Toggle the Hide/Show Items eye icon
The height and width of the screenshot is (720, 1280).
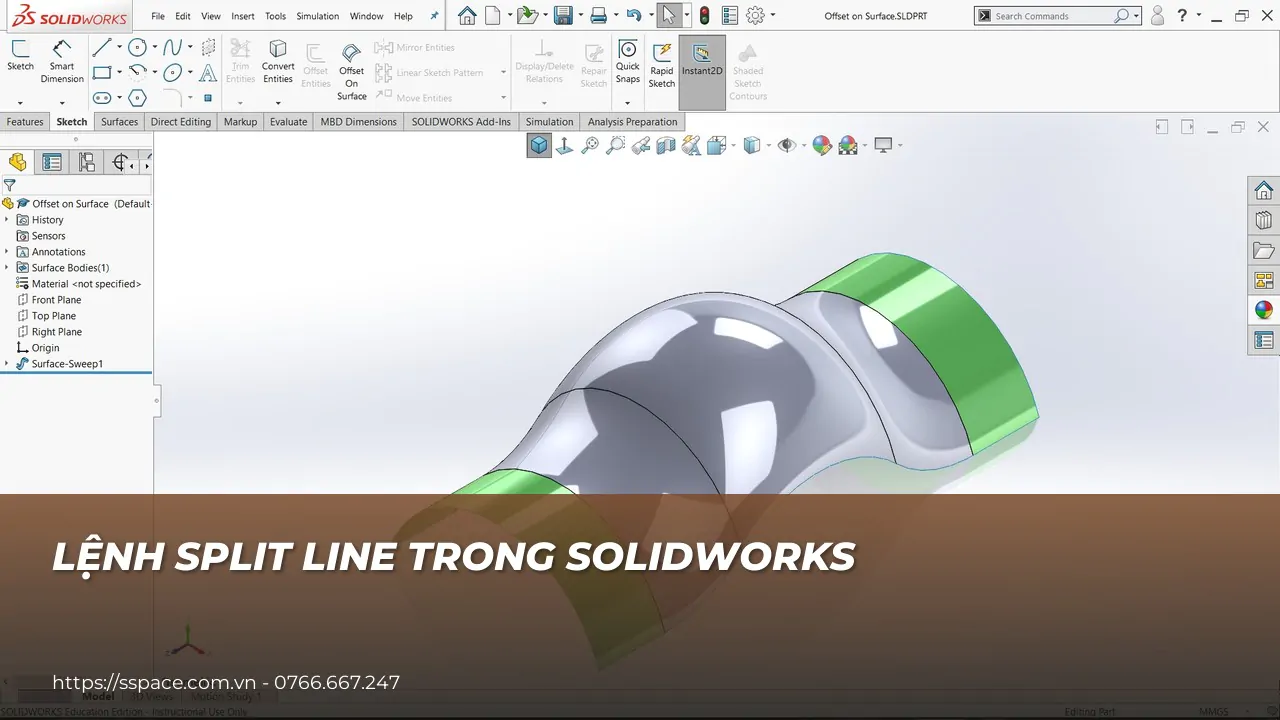click(x=787, y=145)
